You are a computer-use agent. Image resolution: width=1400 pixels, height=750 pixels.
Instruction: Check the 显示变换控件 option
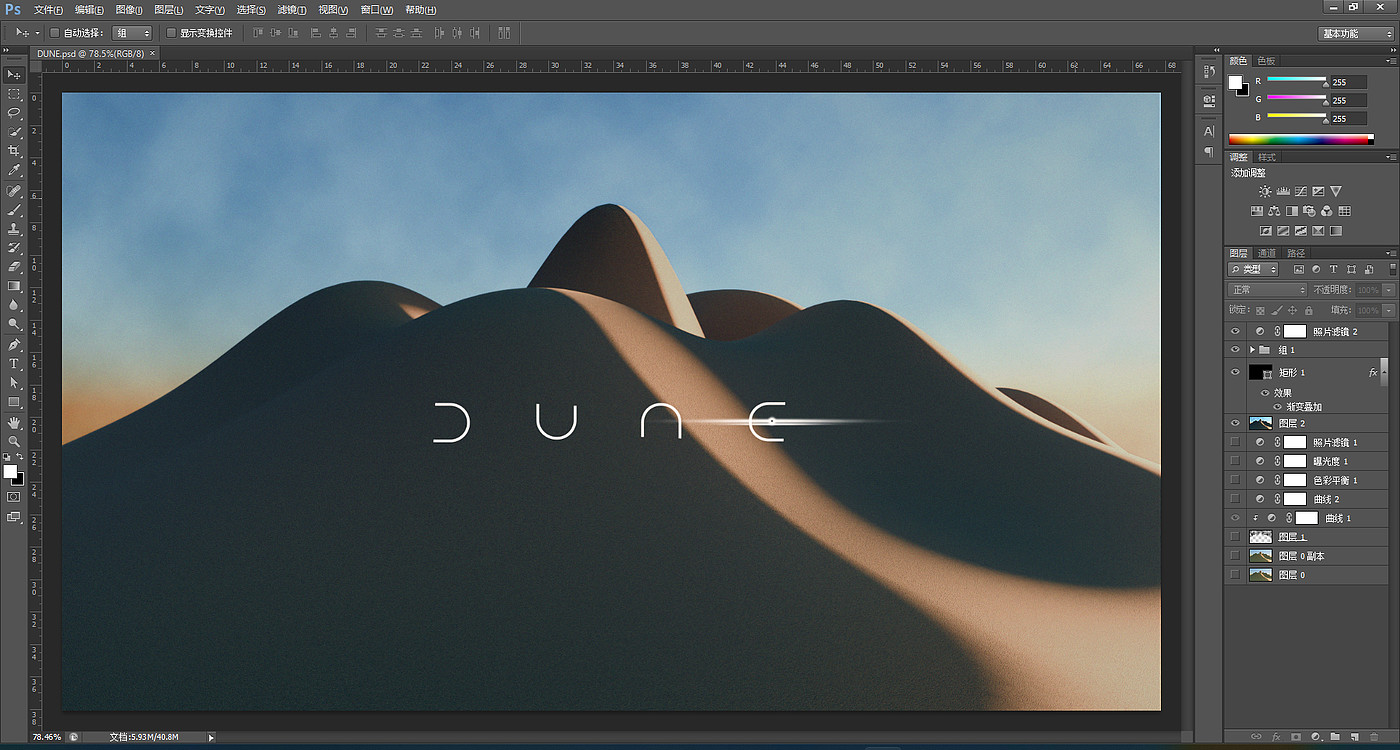point(171,33)
